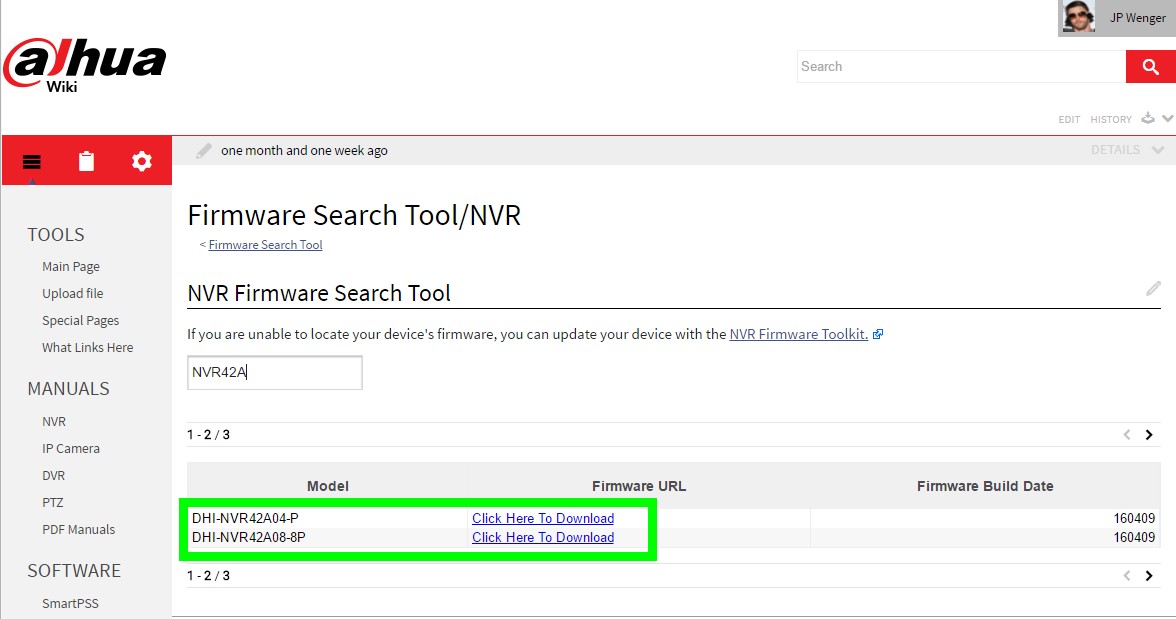Open Special Pages in sidebar
Image resolution: width=1176 pixels, height=619 pixels.
(x=80, y=320)
